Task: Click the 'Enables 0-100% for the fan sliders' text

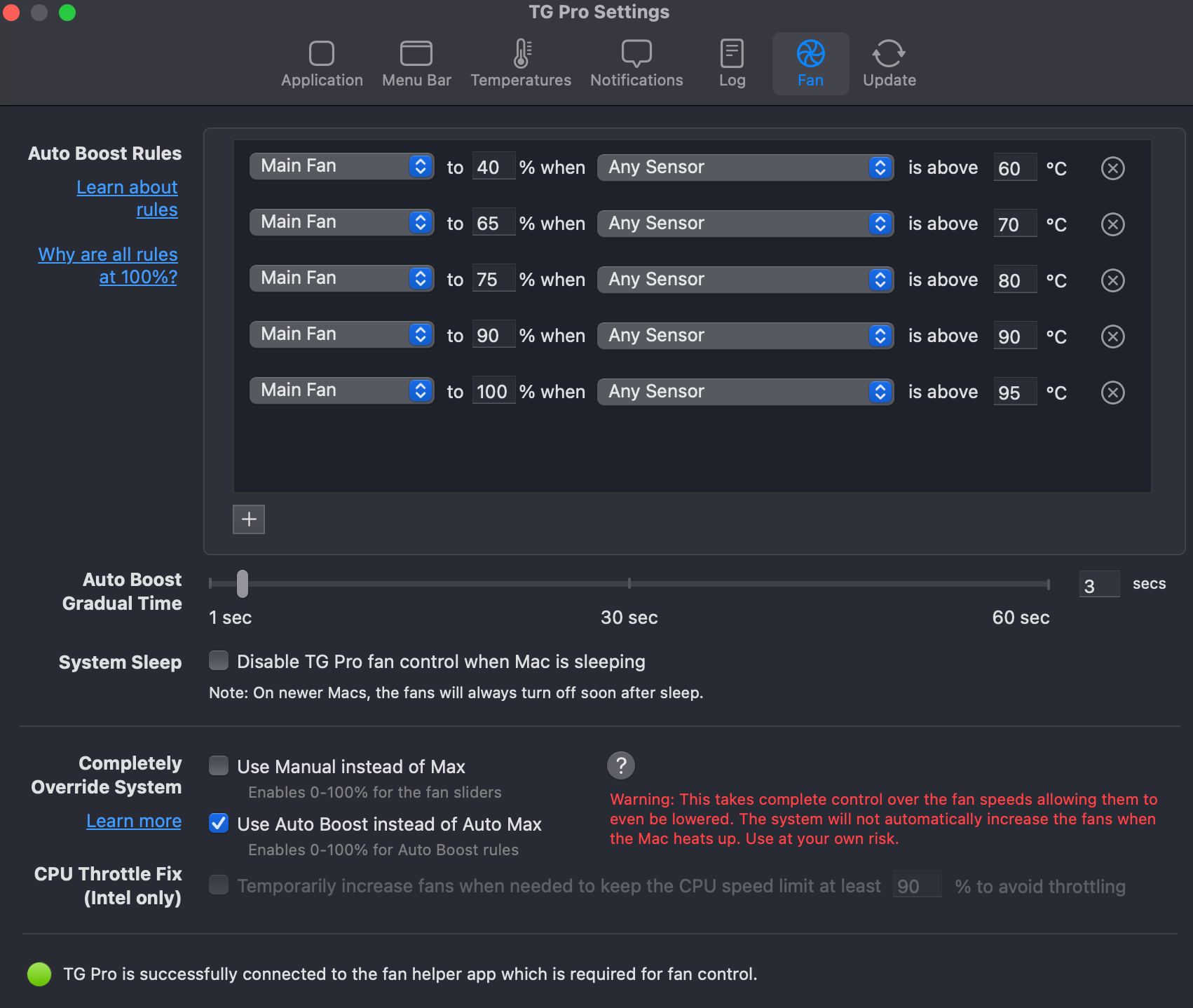Action: 375,792
